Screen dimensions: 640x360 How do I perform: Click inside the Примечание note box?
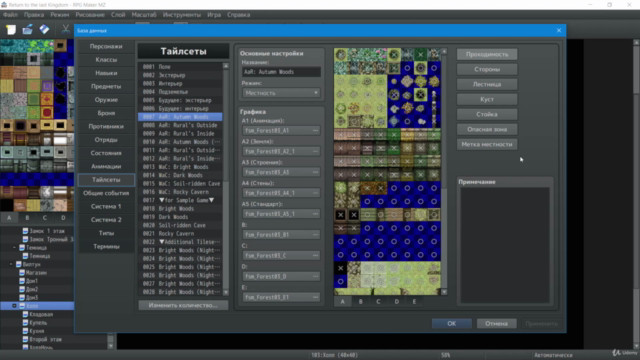click(x=504, y=245)
